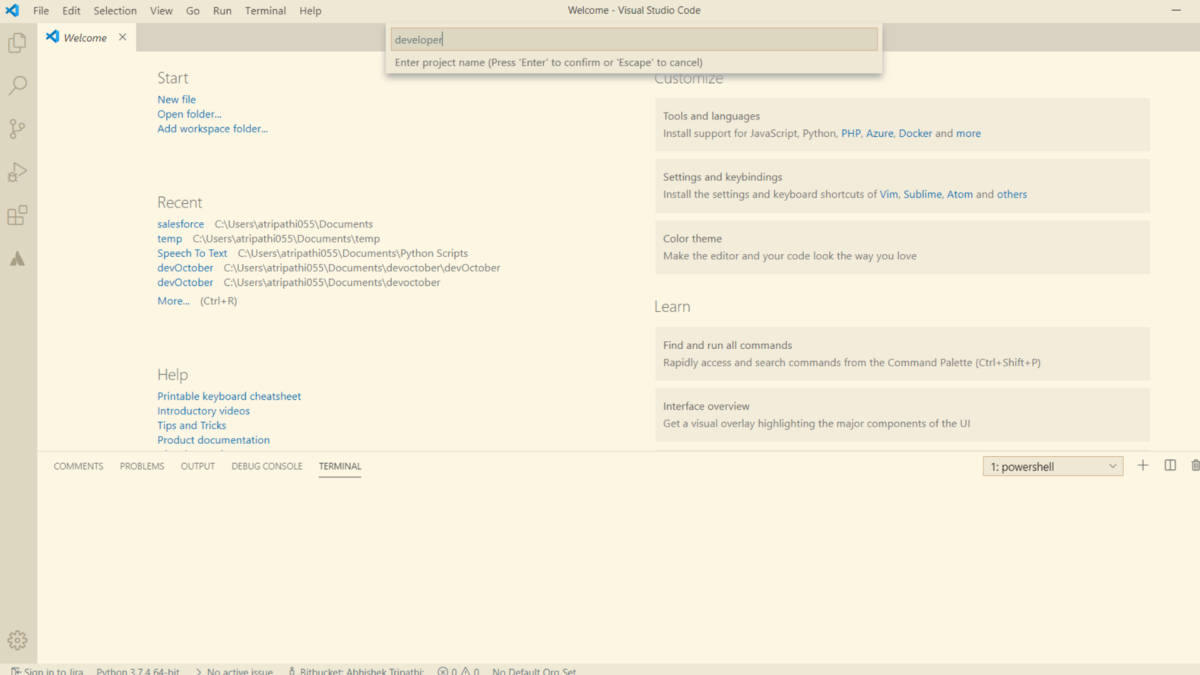Open the Search view icon
The image size is (1200, 675).
pos(17,86)
